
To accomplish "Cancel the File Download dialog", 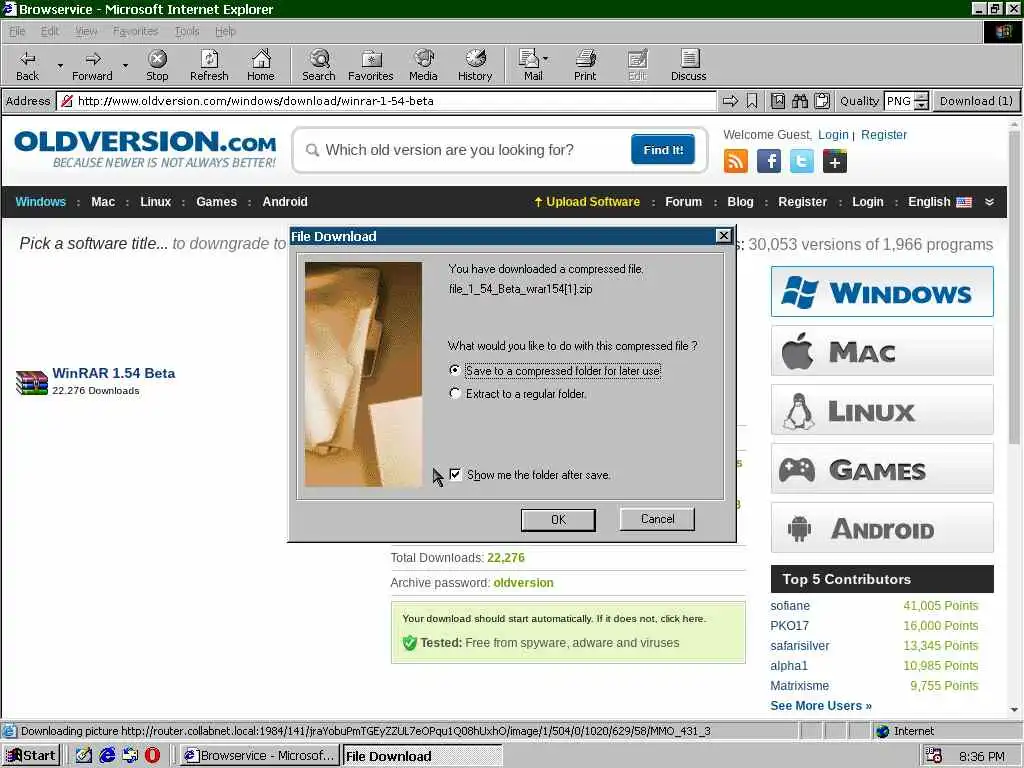I will point(657,519).
